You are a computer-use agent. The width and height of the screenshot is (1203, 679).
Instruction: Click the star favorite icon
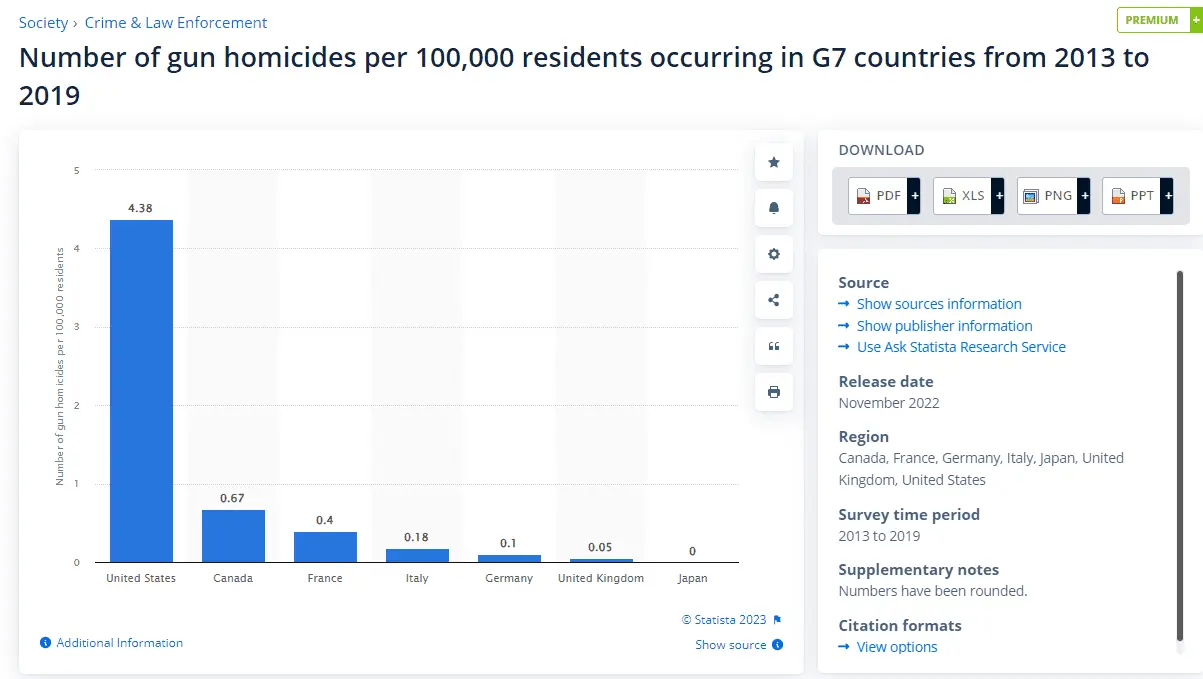pos(773,162)
